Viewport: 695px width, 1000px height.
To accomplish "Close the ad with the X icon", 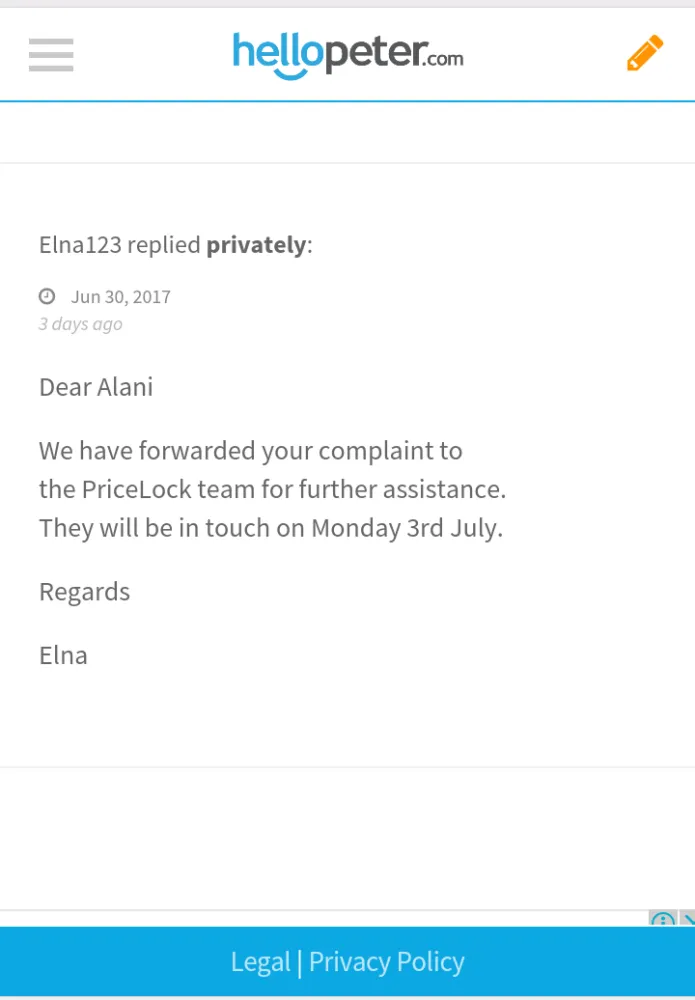I will pyautogui.click(x=688, y=919).
